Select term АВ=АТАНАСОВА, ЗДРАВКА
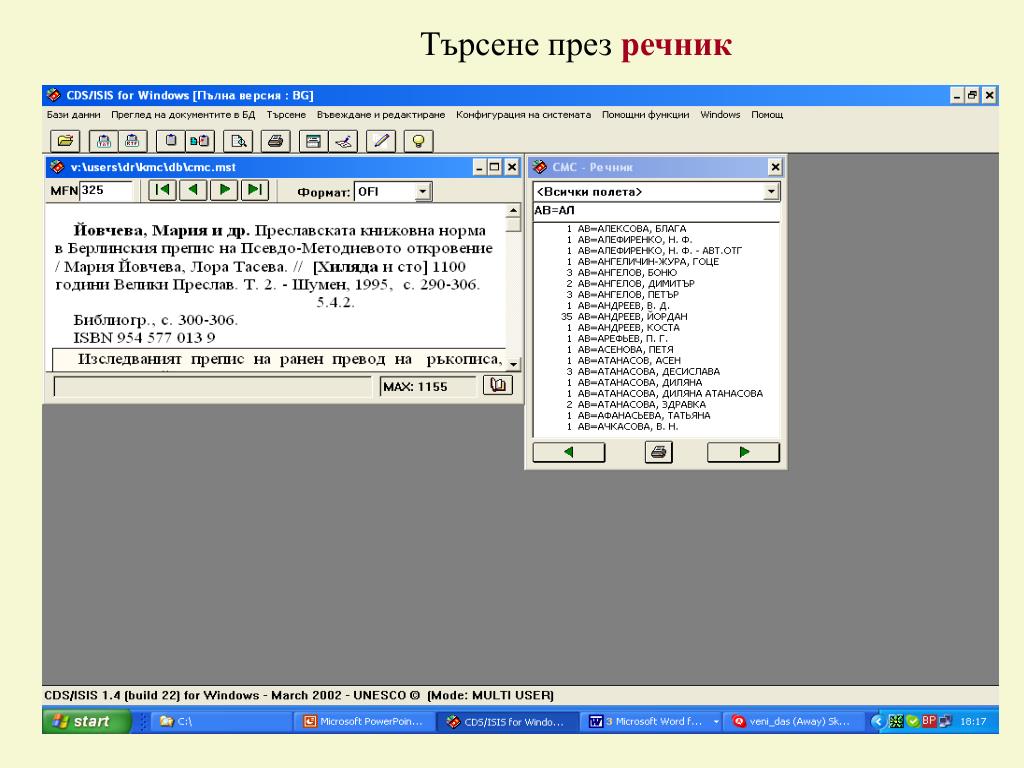 coord(641,404)
